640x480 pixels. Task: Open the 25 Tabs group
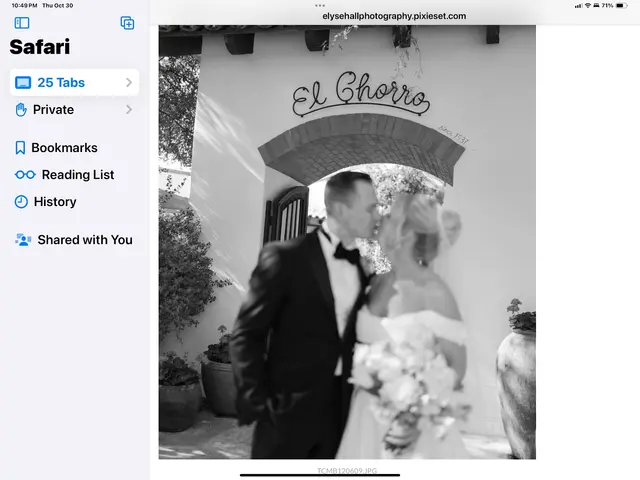coord(74,82)
